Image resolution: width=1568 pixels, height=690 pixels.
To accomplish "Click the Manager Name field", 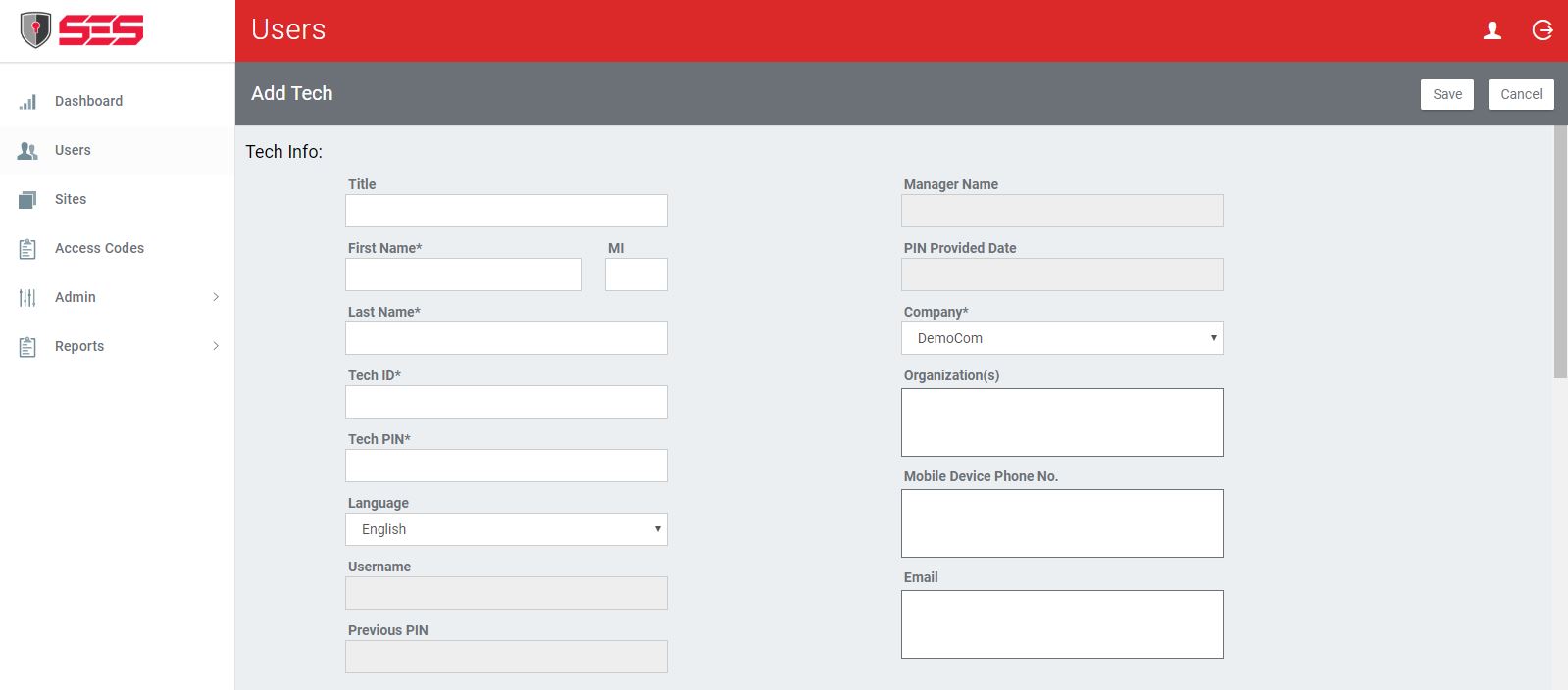I will pos(1062,211).
